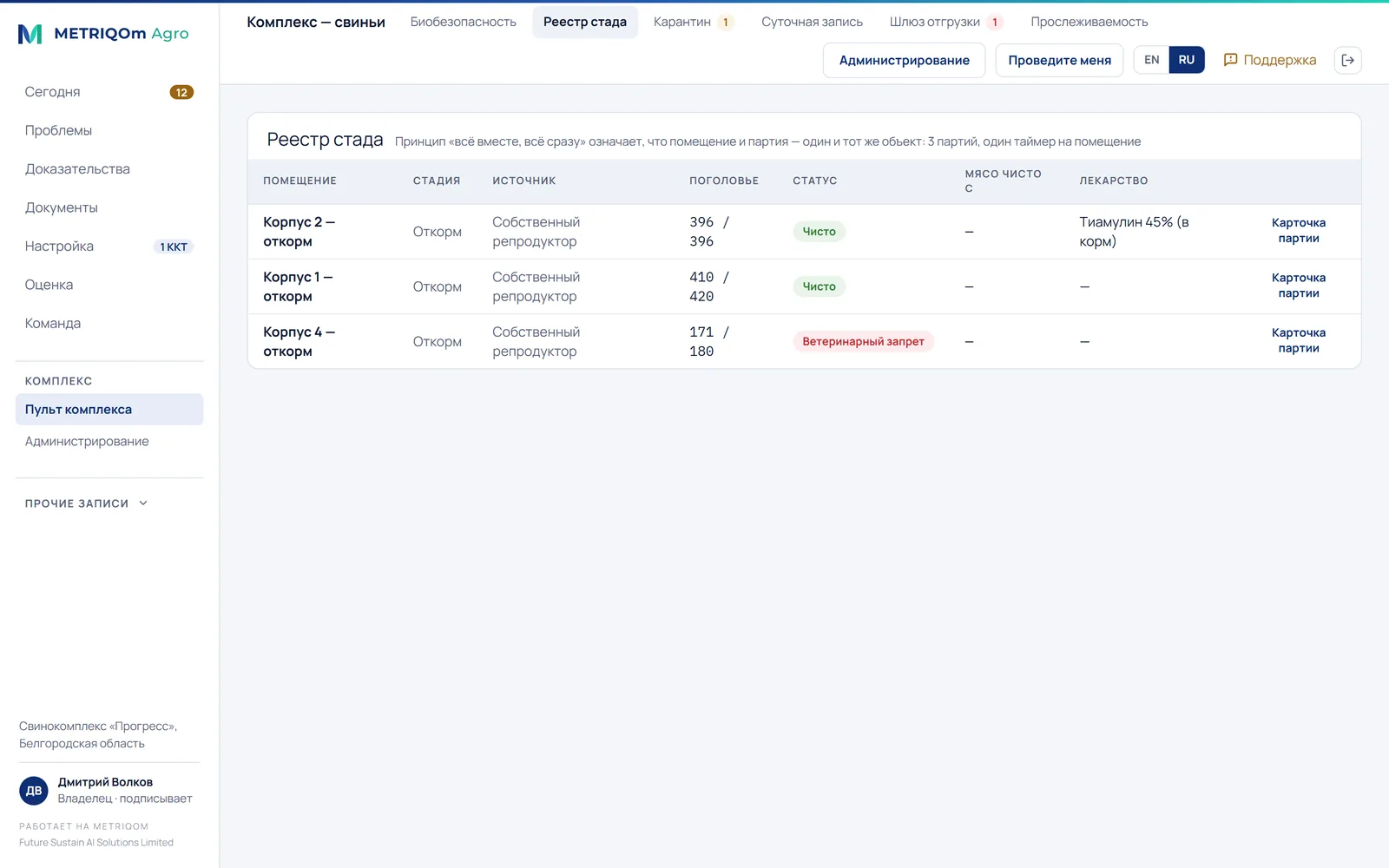Open Команда sidebar item

click(109, 323)
